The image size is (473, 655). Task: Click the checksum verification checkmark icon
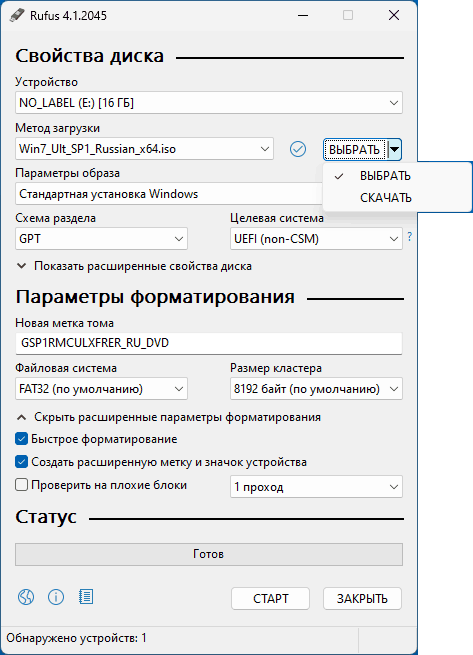298,149
